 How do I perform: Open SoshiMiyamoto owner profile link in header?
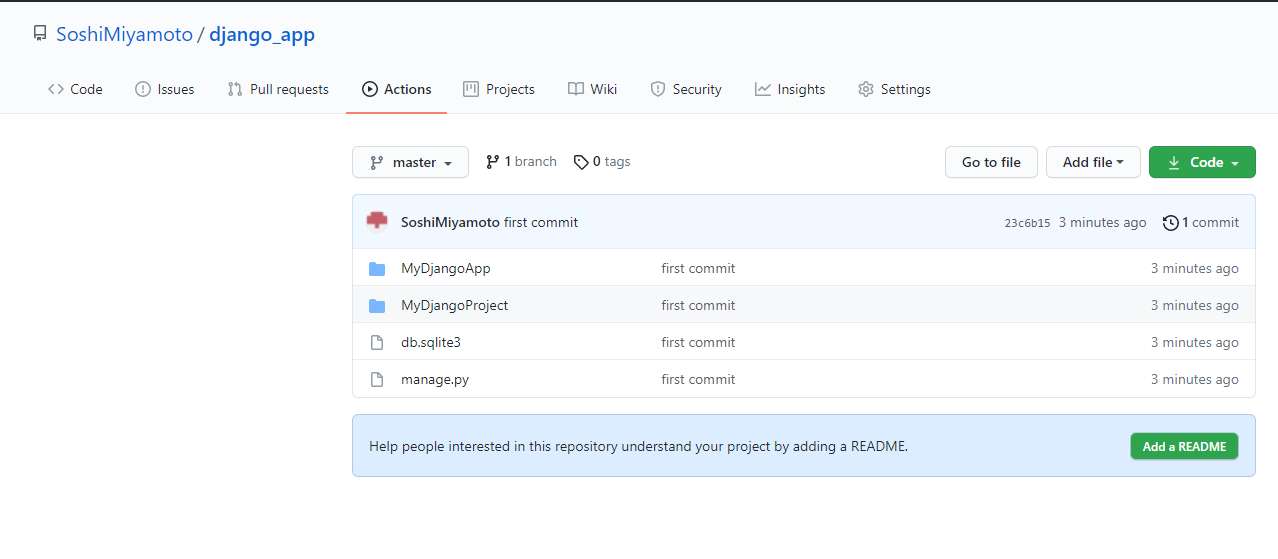[124, 35]
